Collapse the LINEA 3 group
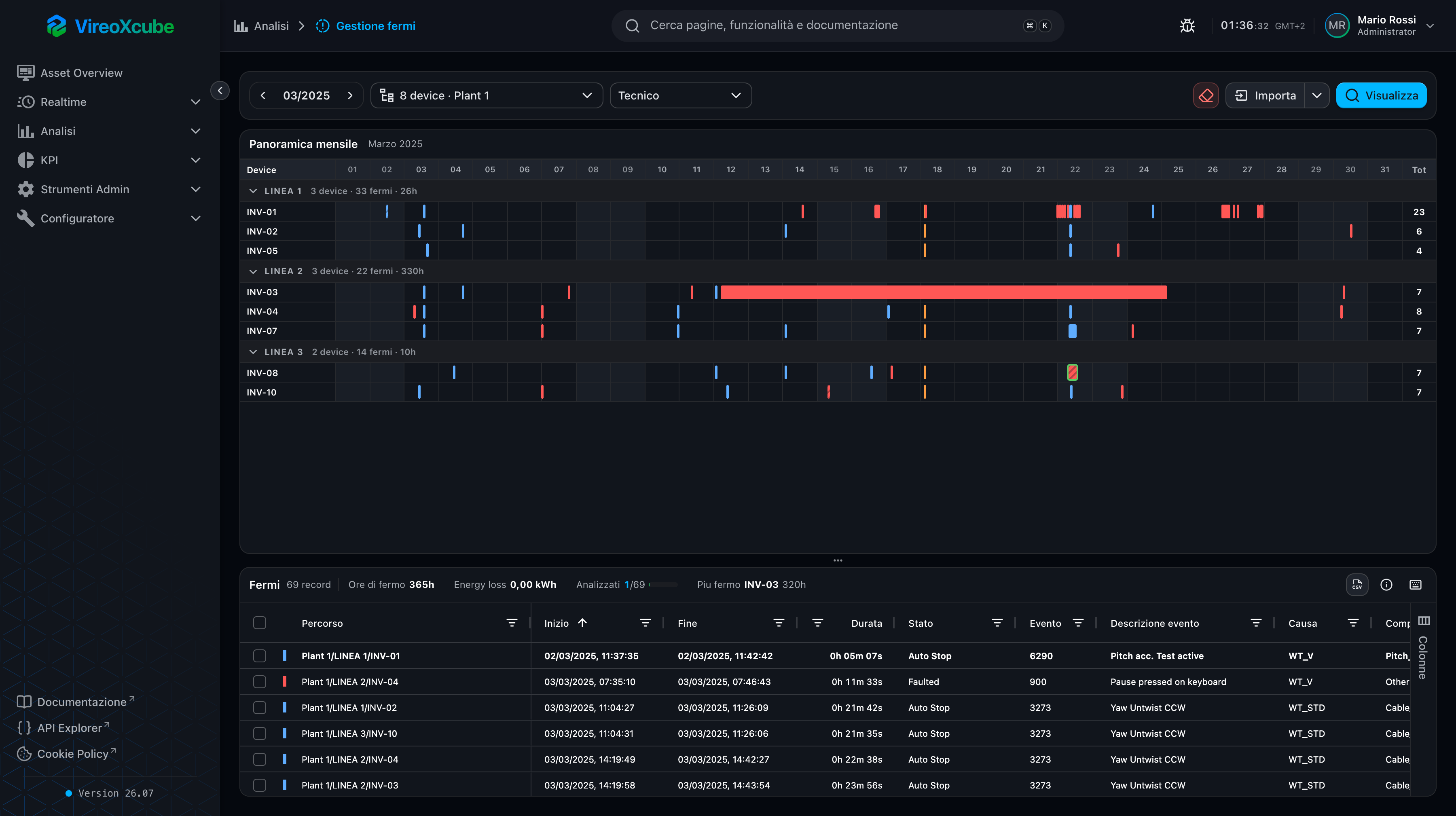 coord(253,351)
